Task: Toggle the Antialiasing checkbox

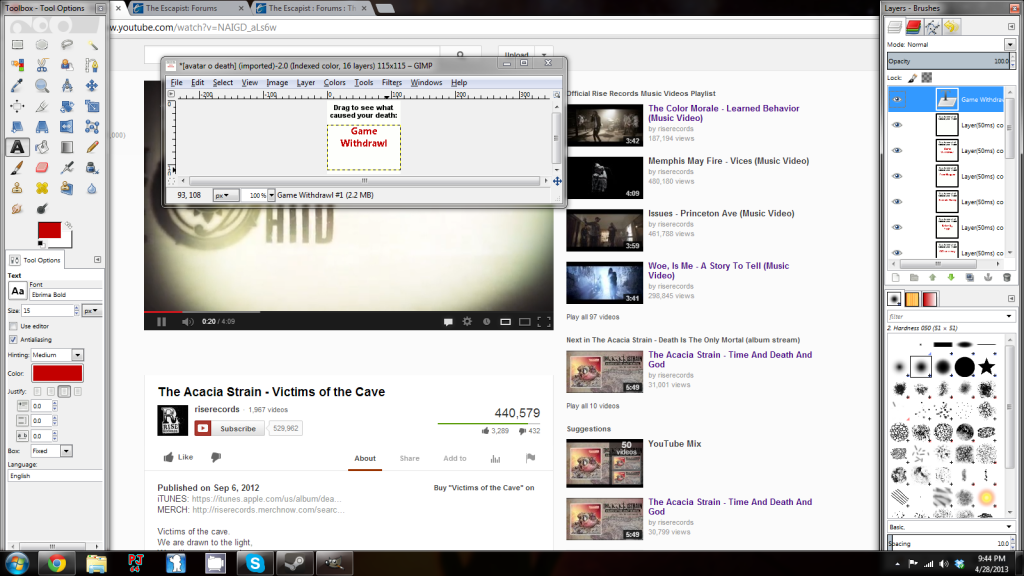Action: tap(13, 340)
